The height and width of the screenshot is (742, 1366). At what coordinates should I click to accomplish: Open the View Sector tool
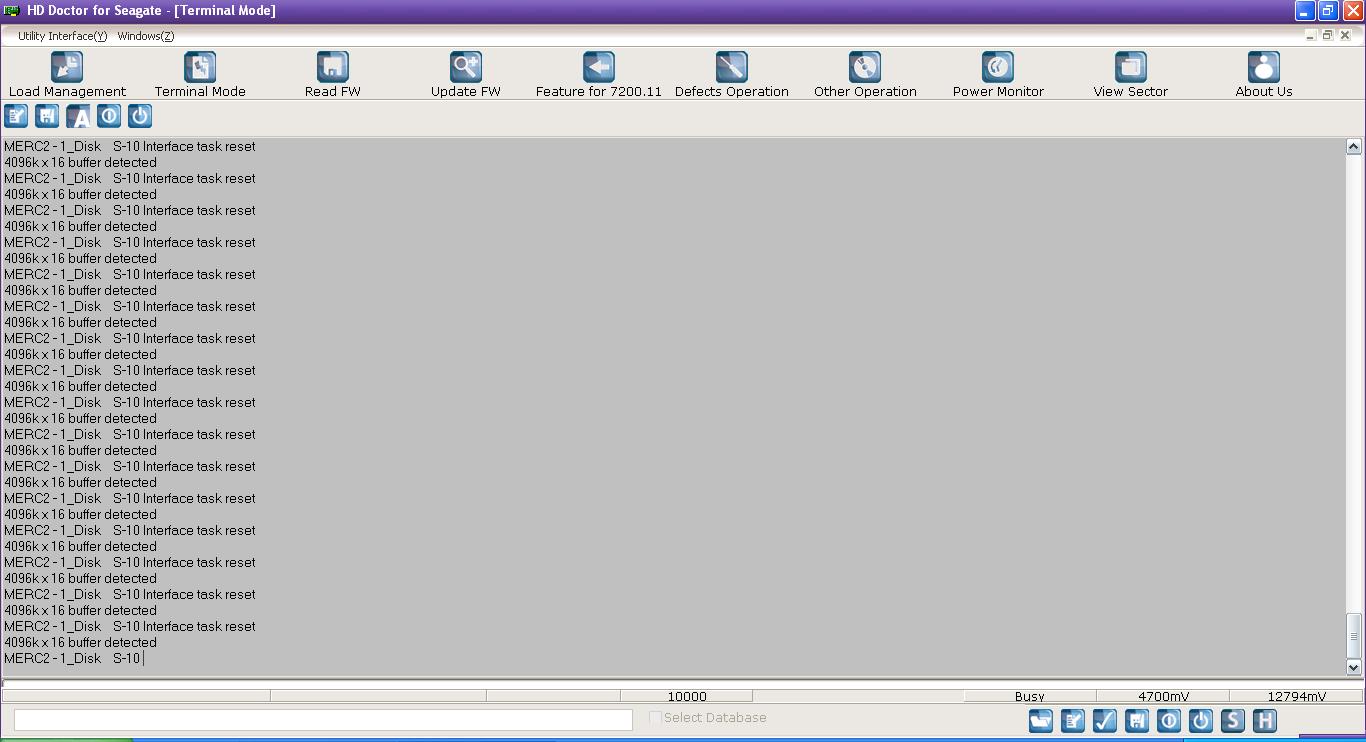point(1131,75)
